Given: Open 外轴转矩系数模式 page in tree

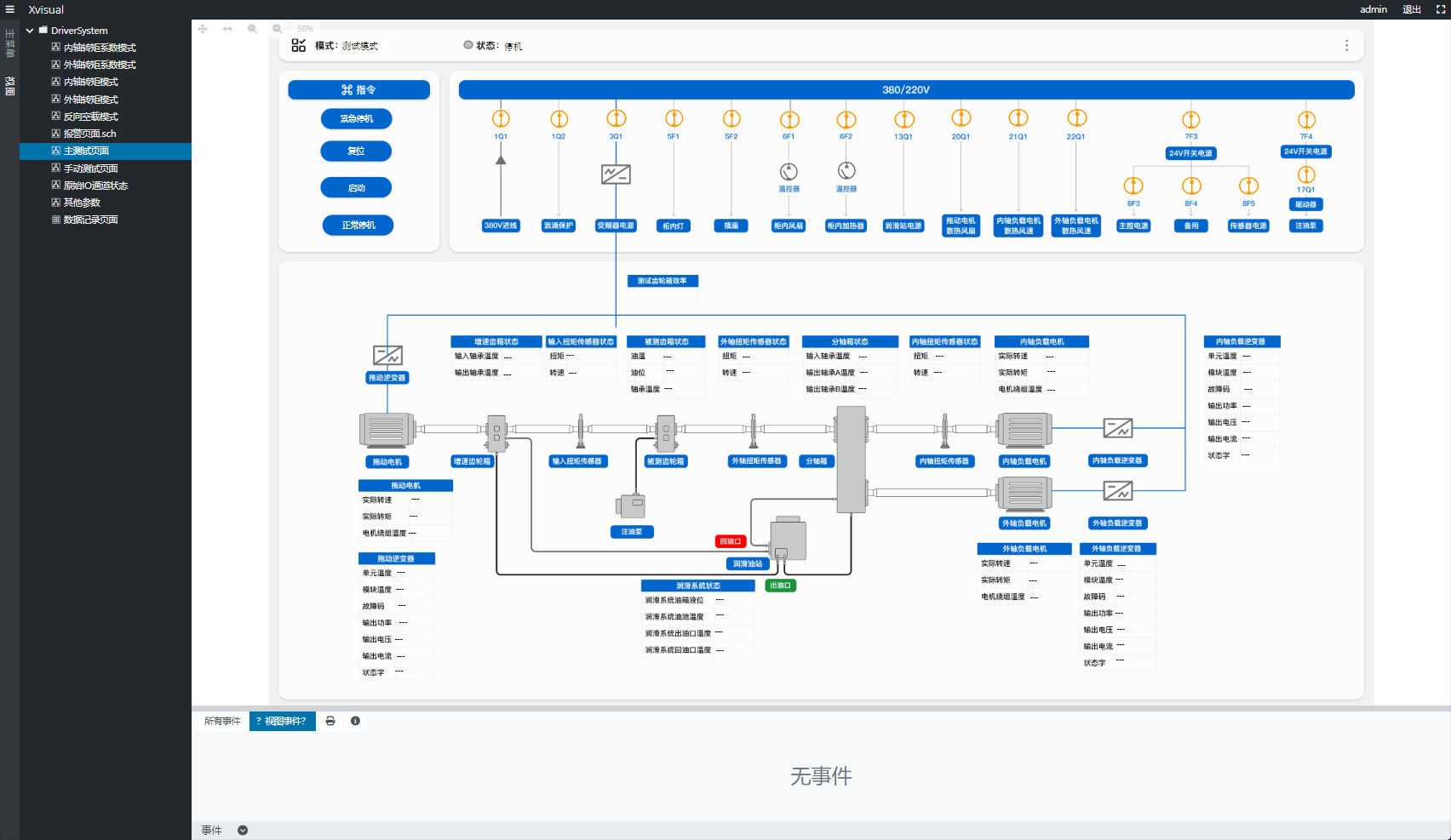Looking at the screenshot, I should [x=100, y=65].
